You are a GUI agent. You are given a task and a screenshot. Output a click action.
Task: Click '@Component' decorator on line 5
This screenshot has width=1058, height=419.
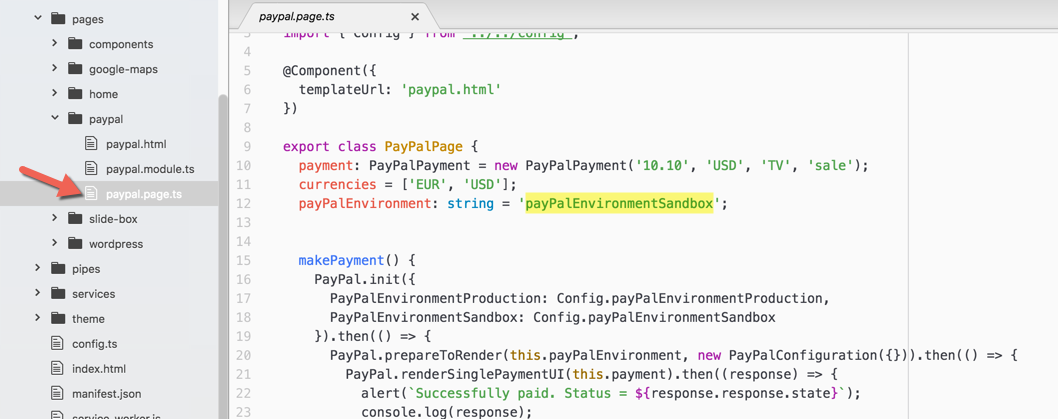point(322,71)
